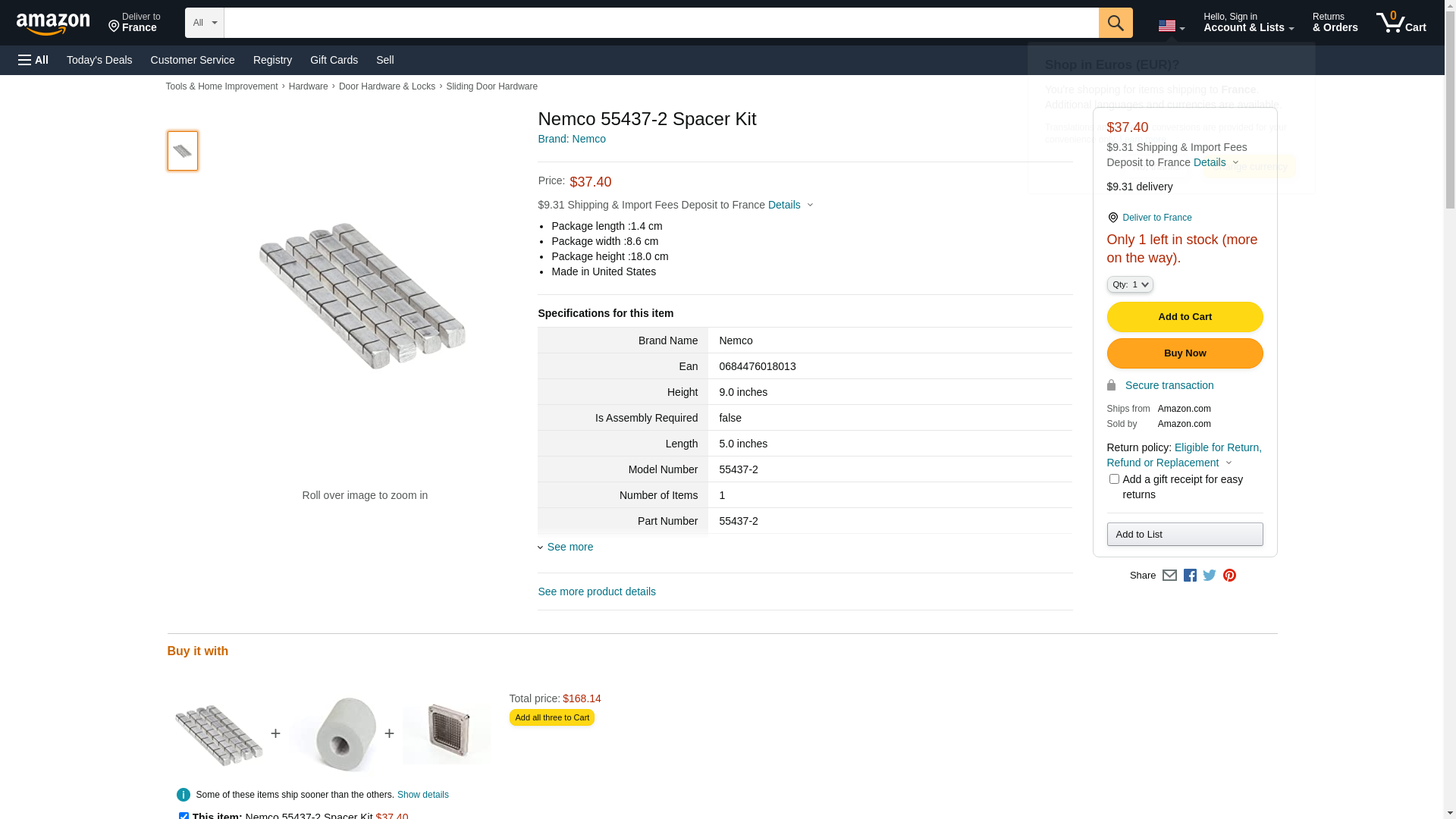Open the Nemco brand link
Viewport: 1456px width, 819px height.
(x=572, y=139)
